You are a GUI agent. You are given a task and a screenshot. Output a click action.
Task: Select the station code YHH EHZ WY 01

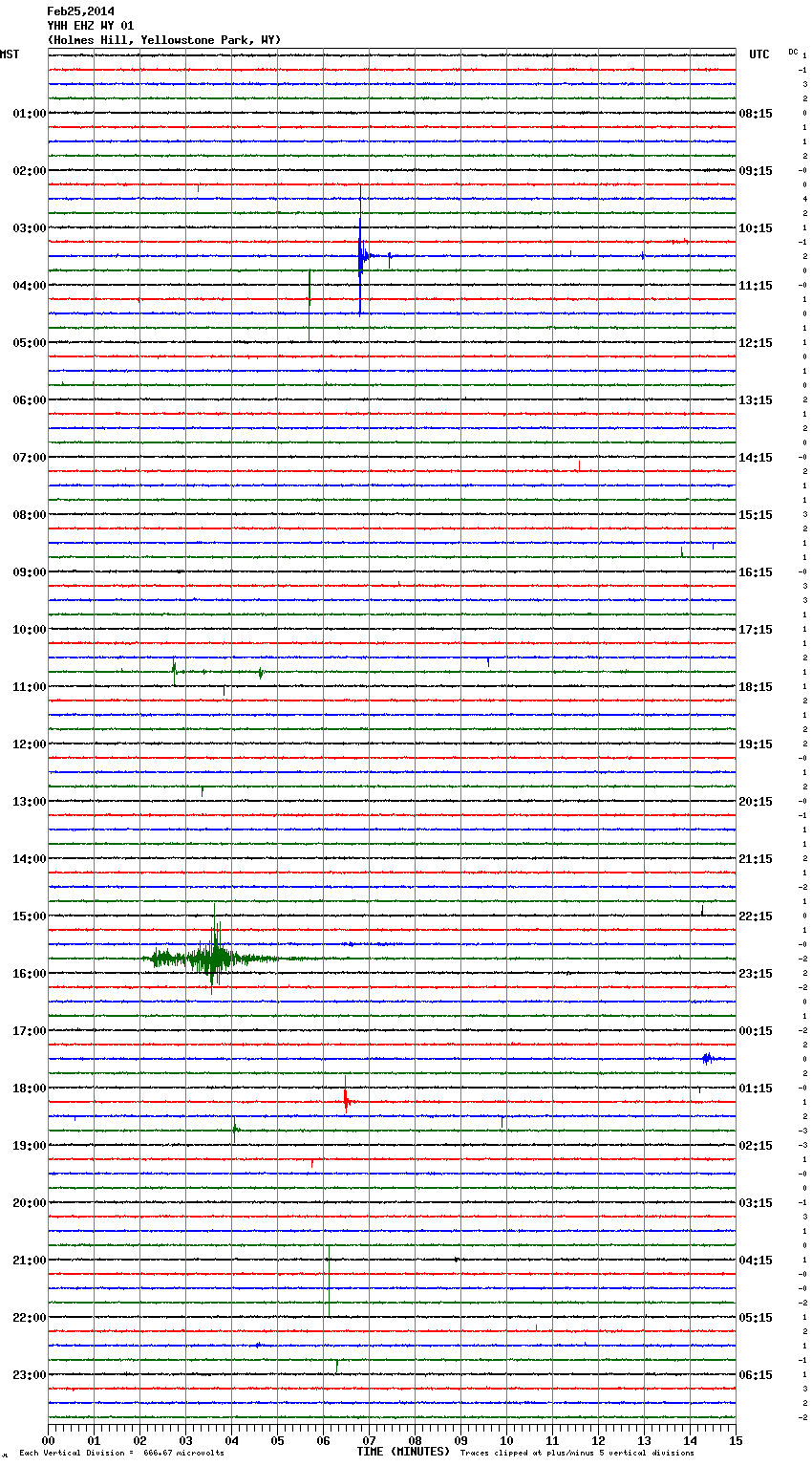click(91, 26)
